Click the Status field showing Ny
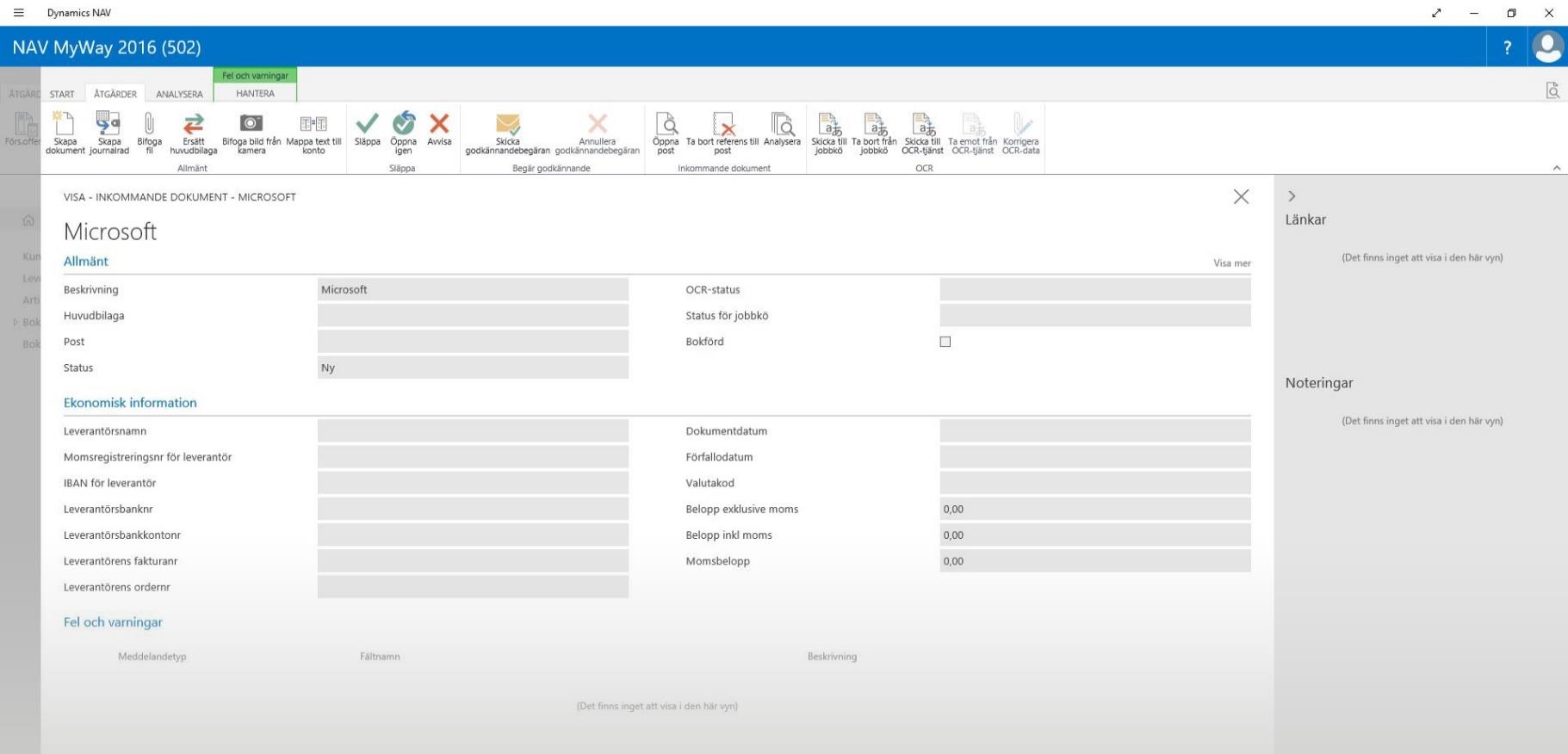The height and width of the screenshot is (754, 1568). (x=473, y=368)
